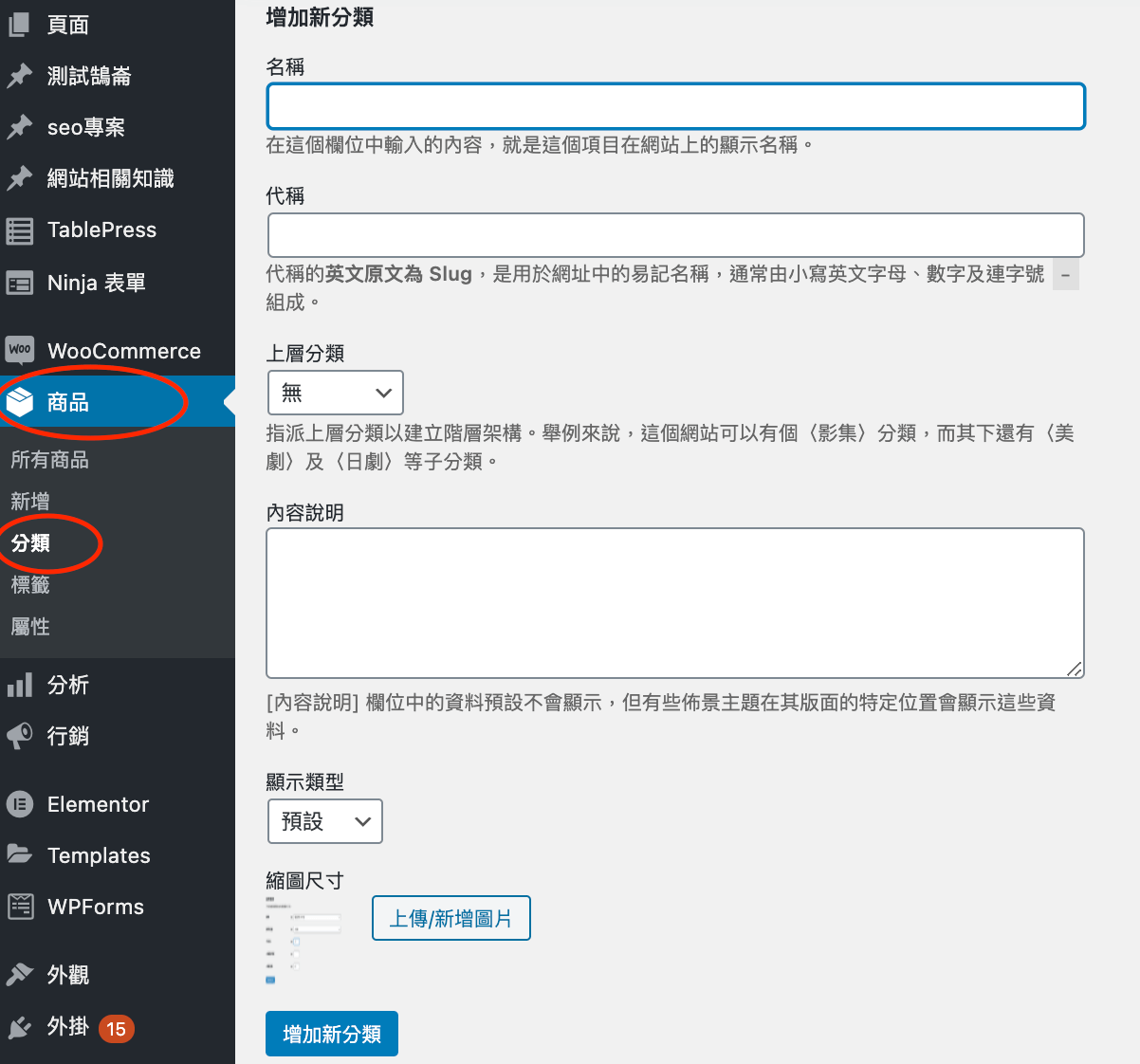Click the 外觀 paintbrush icon
The height and width of the screenshot is (1064, 1140).
(x=20, y=975)
